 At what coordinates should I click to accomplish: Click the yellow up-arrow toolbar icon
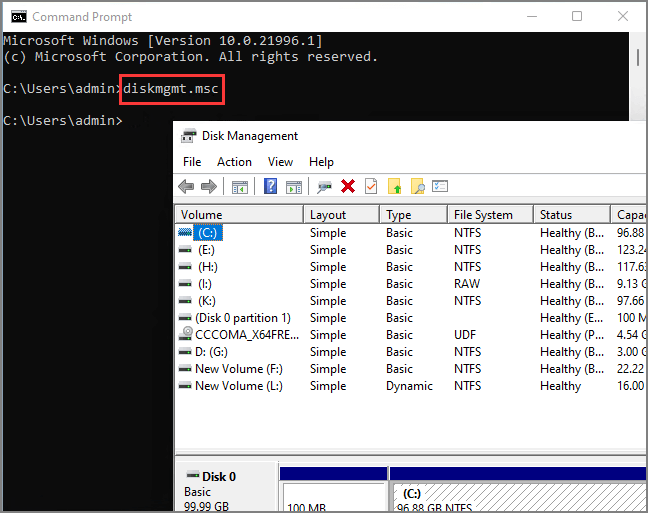(x=395, y=186)
